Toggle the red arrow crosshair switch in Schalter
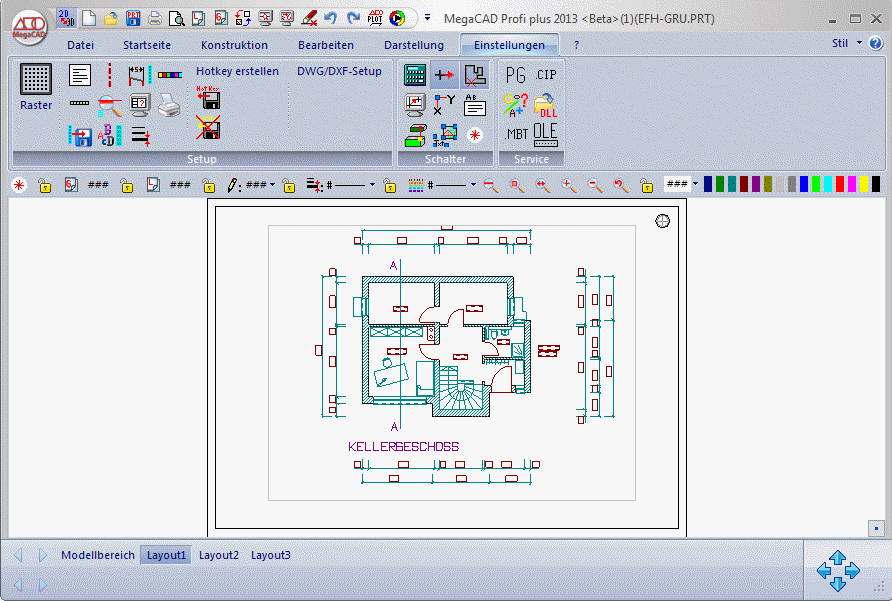This screenshot has width=892, height=601. [x=444, y=75]
